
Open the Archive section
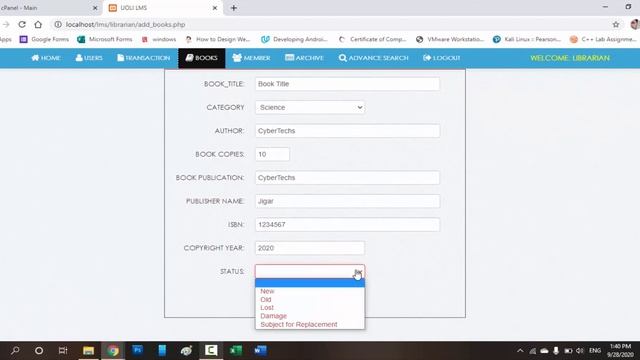pyautogui.click(x=304, y=58)
